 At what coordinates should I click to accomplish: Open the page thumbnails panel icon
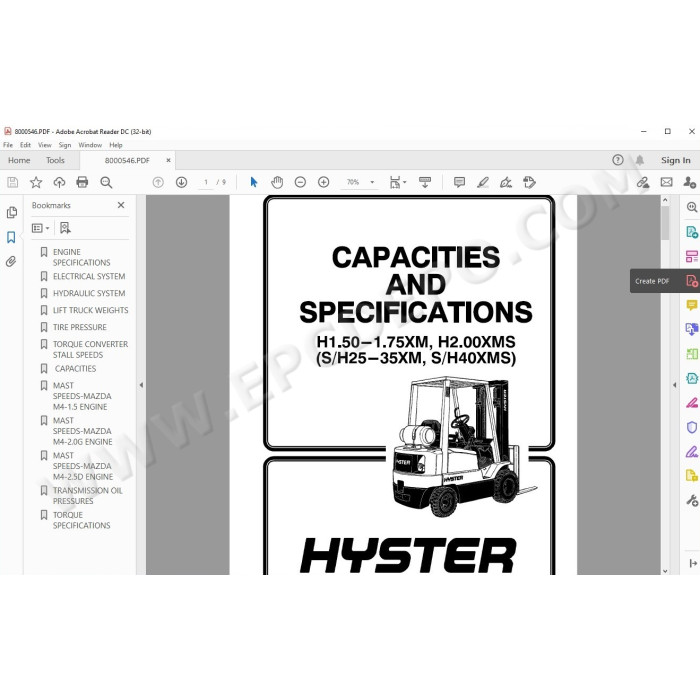(x=12, y=212)
